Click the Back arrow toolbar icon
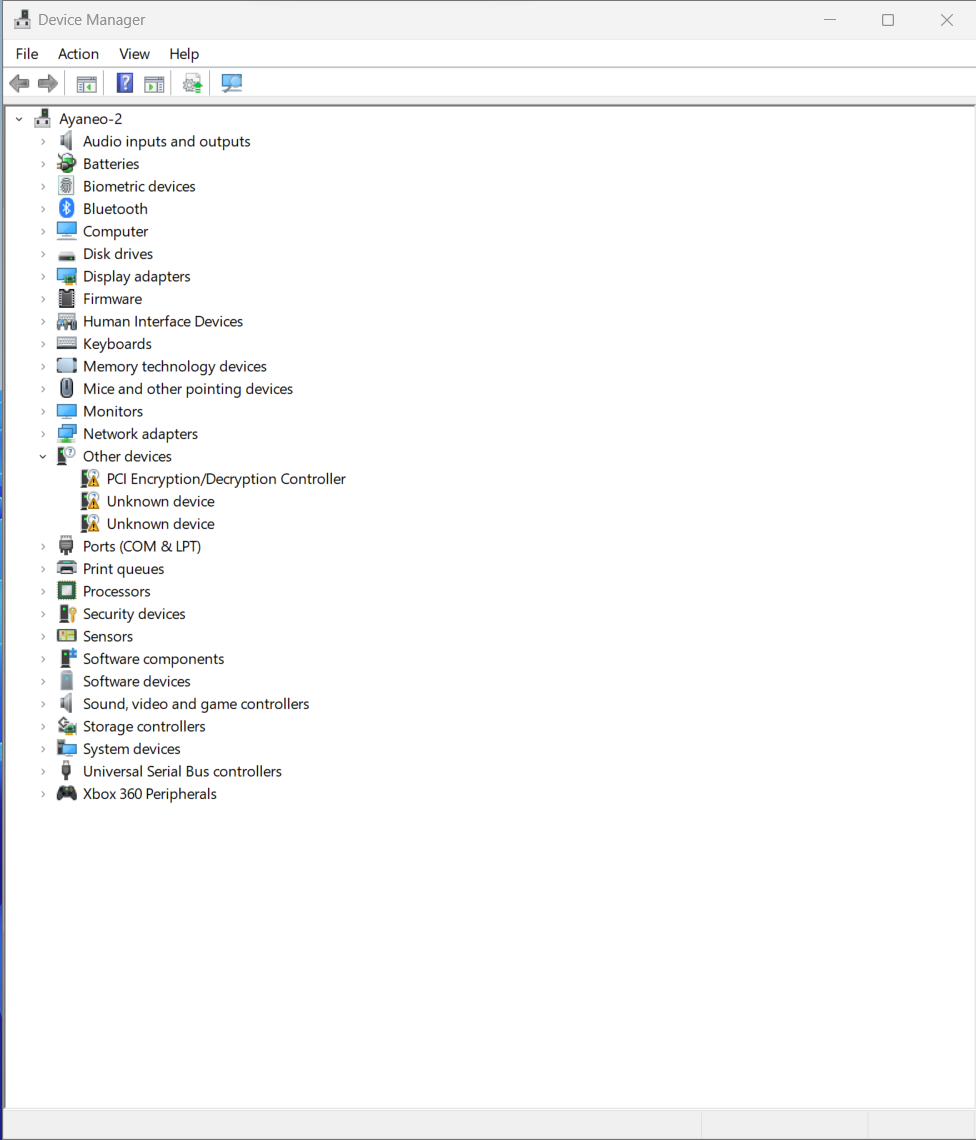The width and height of the screenshot is (976, 1140). [x=20, y=84]
